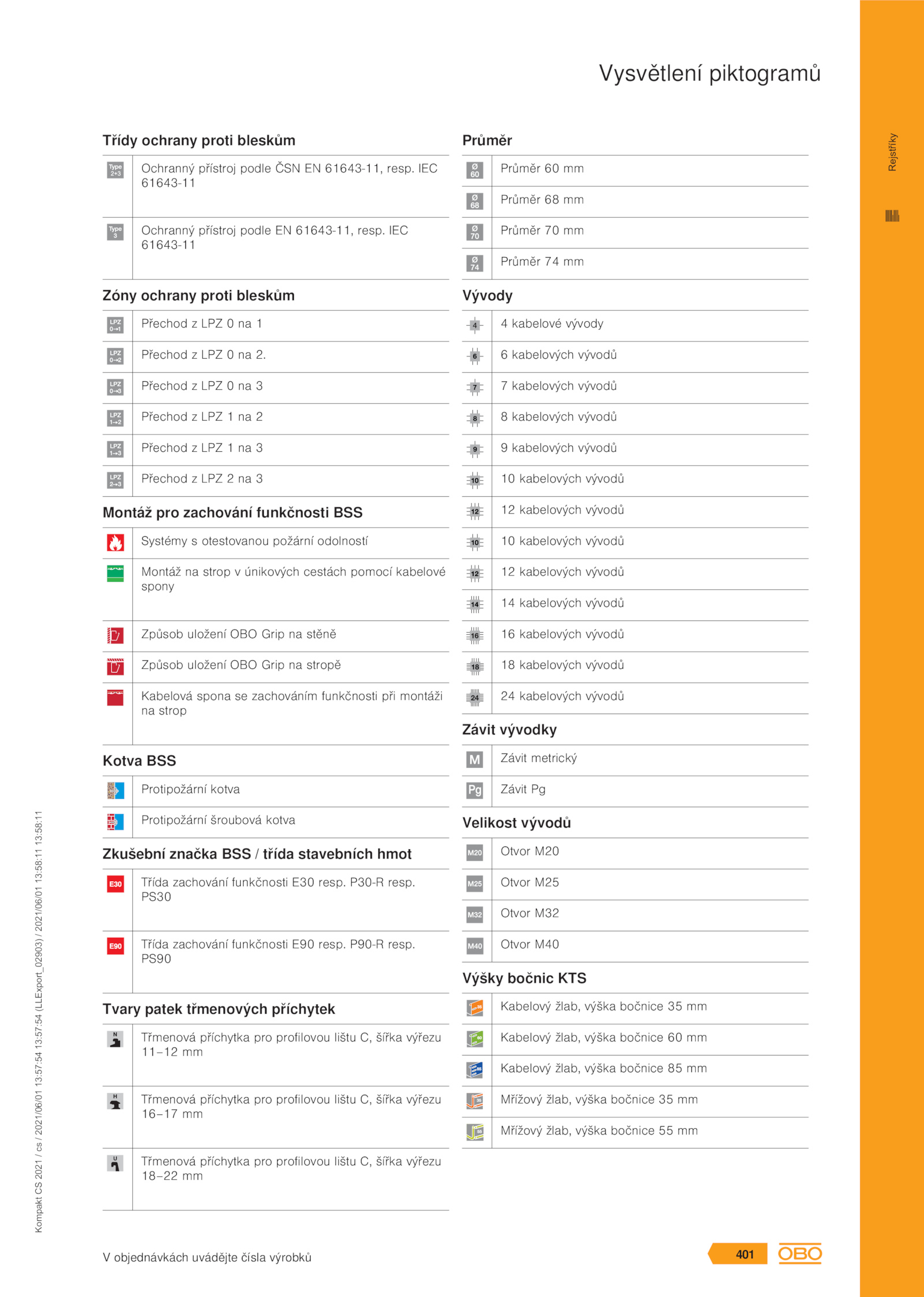Click the blue 85 mm cable tray icon
924x1297 pixels.
coord(475,1070)
